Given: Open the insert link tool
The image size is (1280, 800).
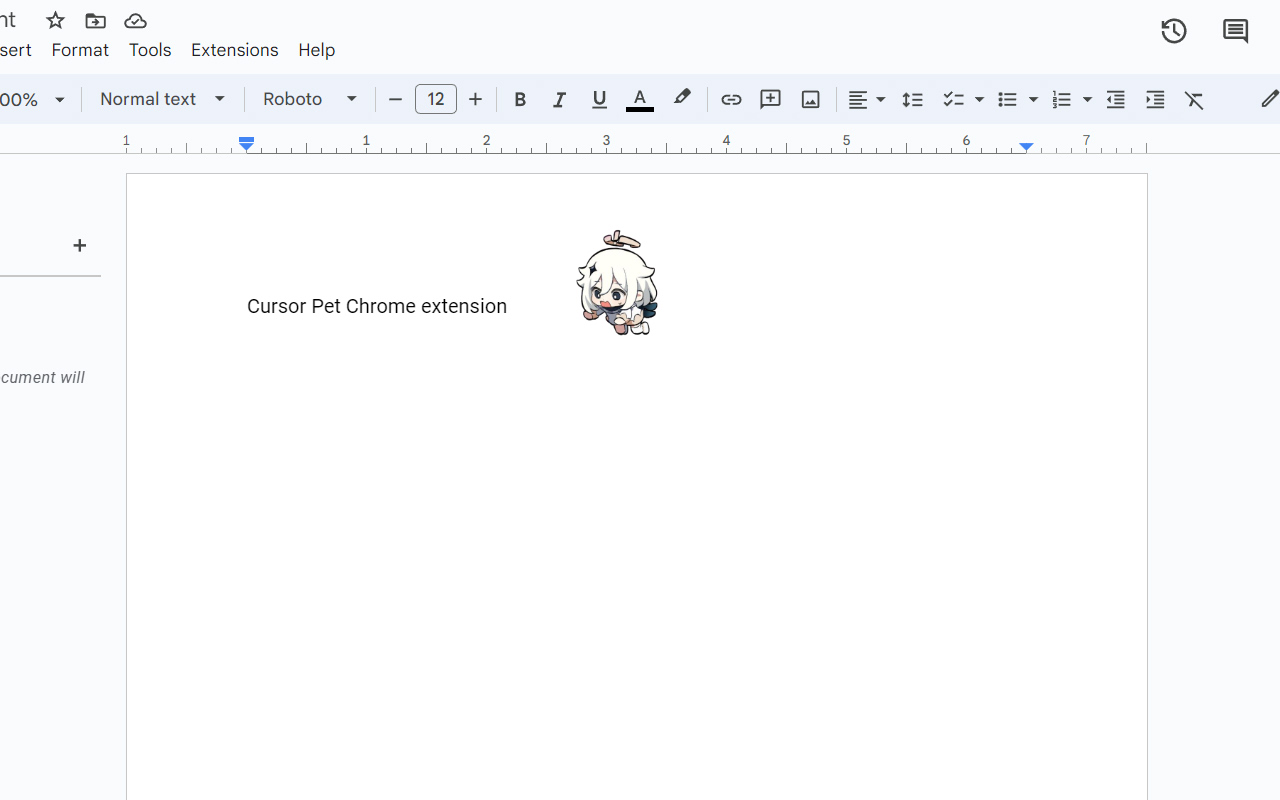Looking at the screenshot, I should point(731,99).
